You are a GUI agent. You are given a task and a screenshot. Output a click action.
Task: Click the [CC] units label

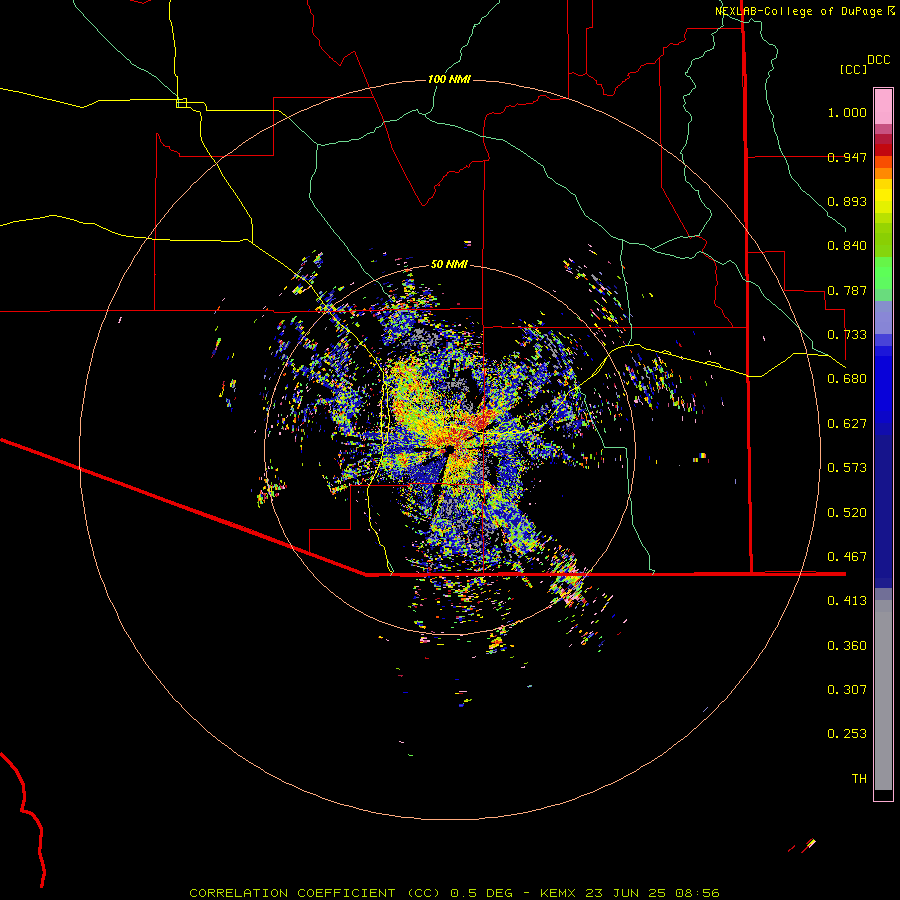pyautogui.click(x=854, y=69)
